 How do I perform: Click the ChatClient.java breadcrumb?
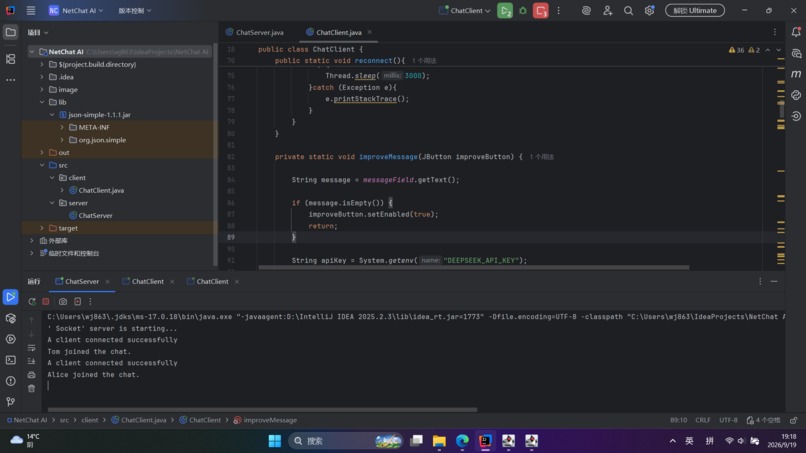pos(139,420)
